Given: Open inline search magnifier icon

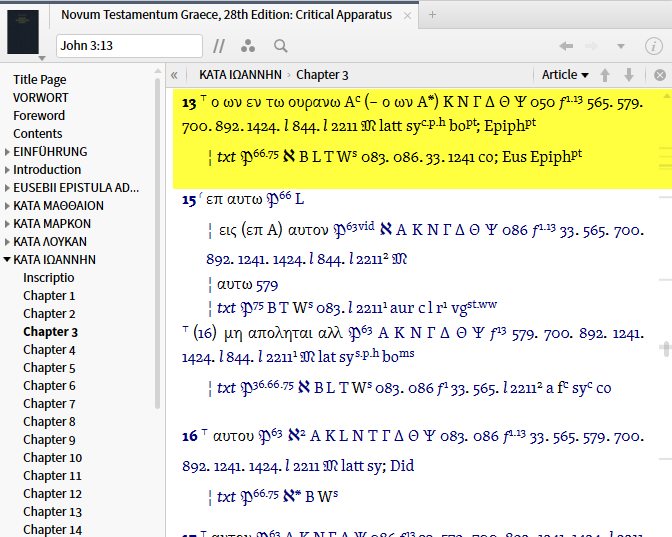Looking at the screenshot, I should pos(281,46).
